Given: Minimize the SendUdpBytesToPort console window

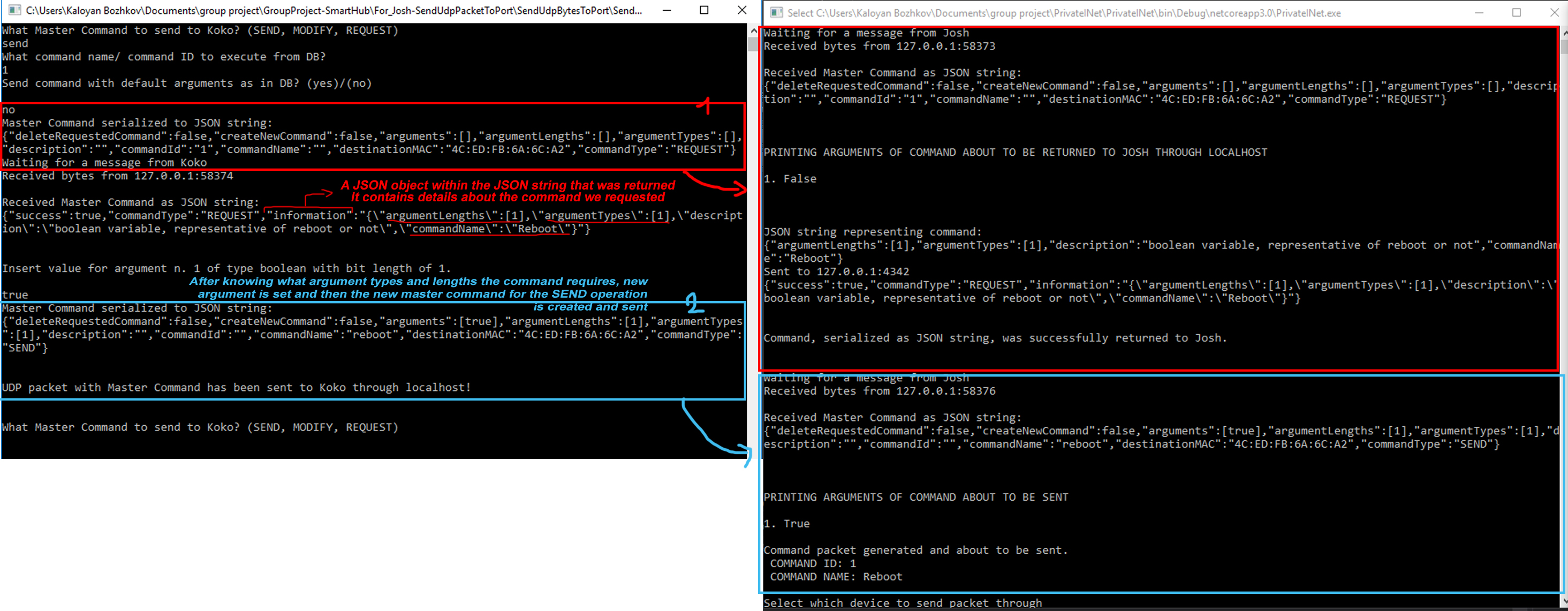Looking at the screenshot, I should (666, 10).
